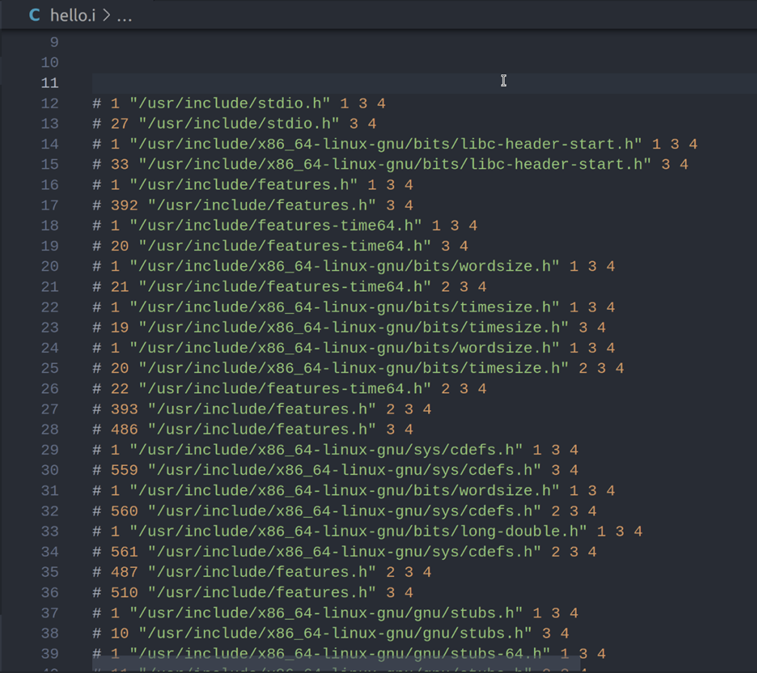Screen dimensions: 757x673
Task: Click line 15 '# 33' libc-header-start.h text
Action: 390,164
